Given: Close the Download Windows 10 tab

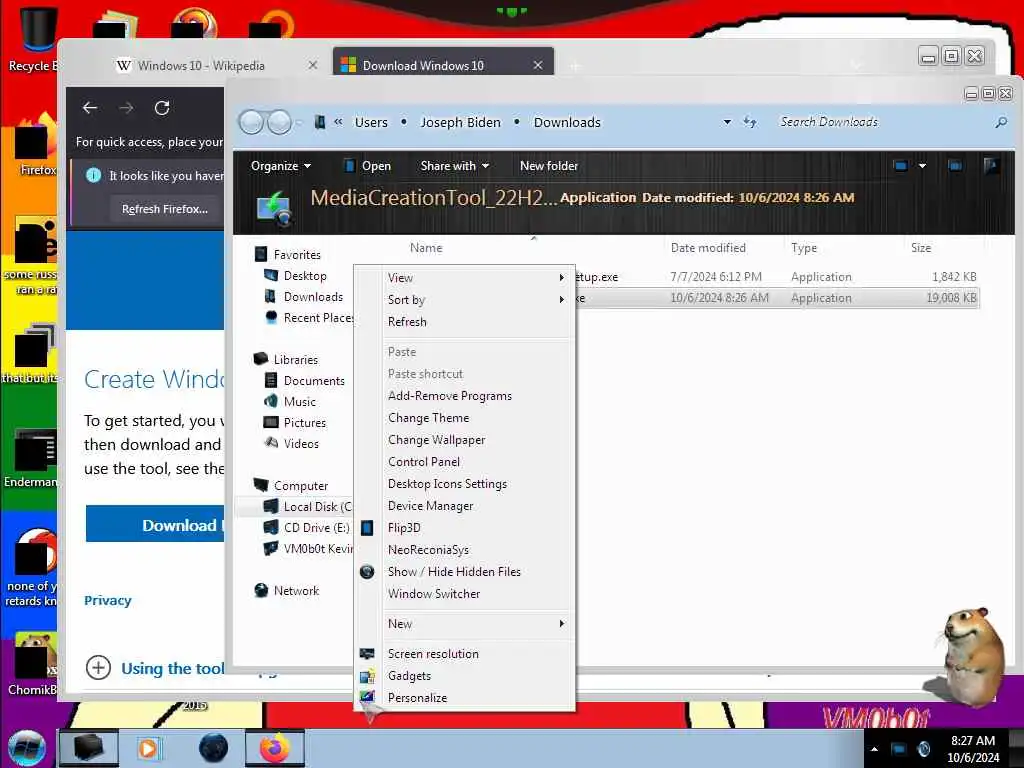Looking at the screenshot, I should 537,65.
